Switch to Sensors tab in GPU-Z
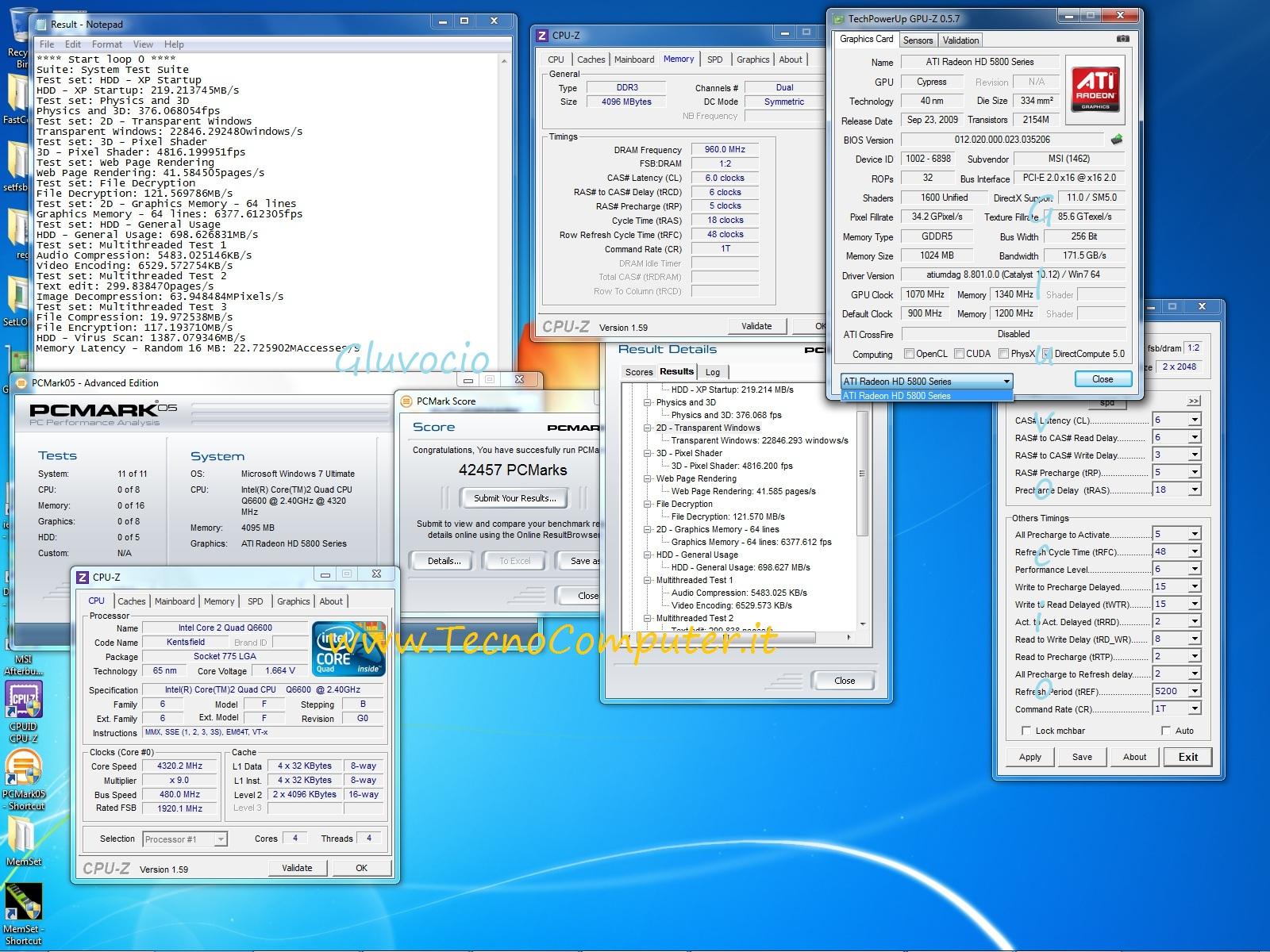The height and width of the screenshot is (952, 1270). point(918,40)
